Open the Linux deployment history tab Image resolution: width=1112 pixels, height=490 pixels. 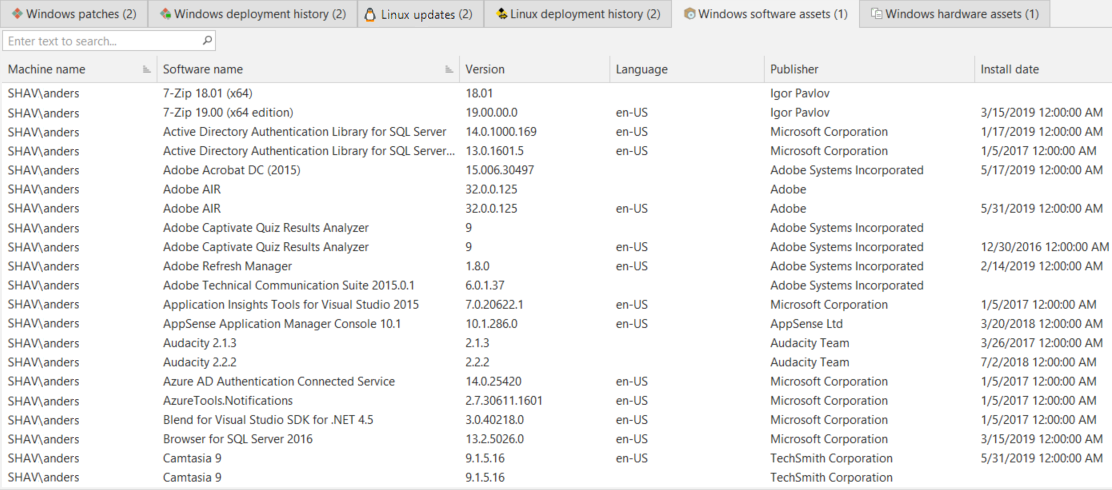[577, 13]
